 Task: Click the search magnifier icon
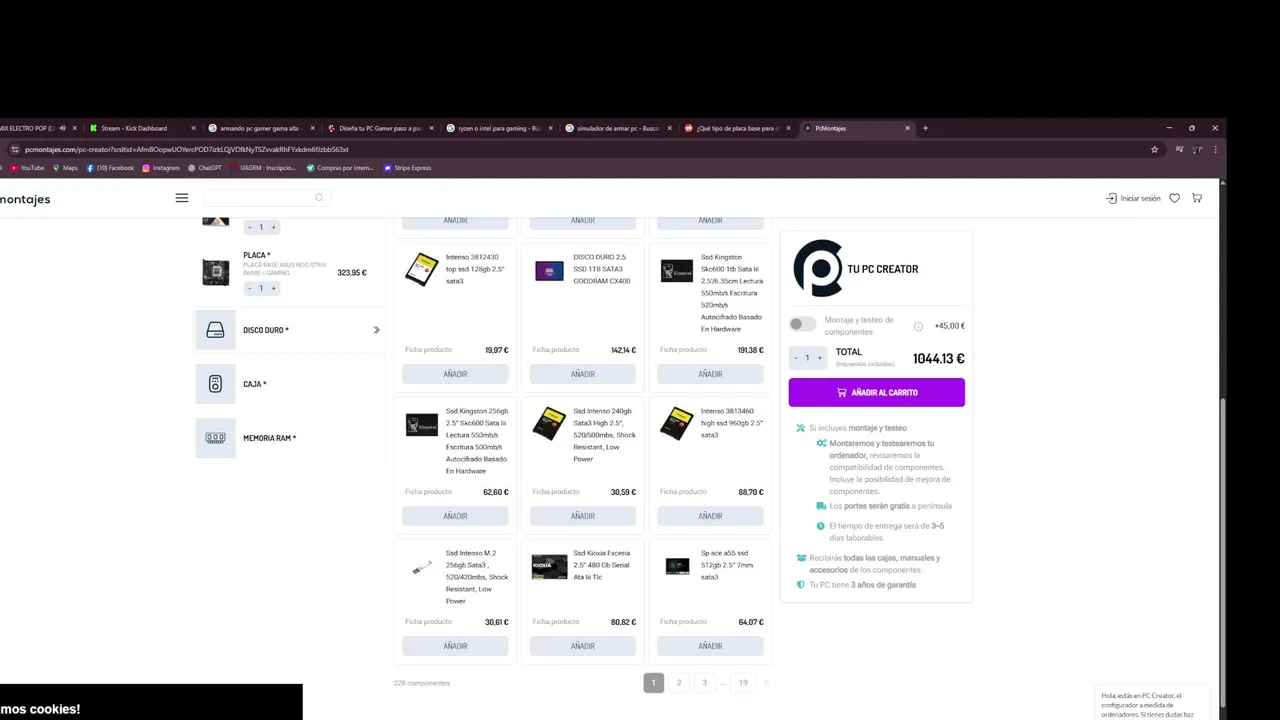[x=319, y=198]
